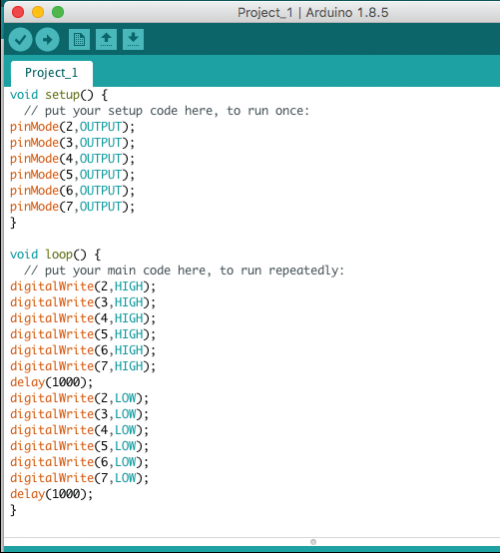Click the yellow minimize window button
This screenshot has height=553, width=500.
38,12
